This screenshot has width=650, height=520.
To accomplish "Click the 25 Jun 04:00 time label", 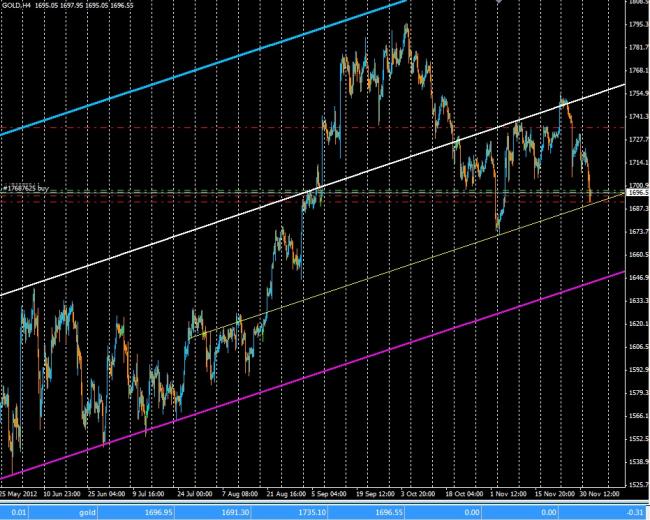I will pos(107,494).
